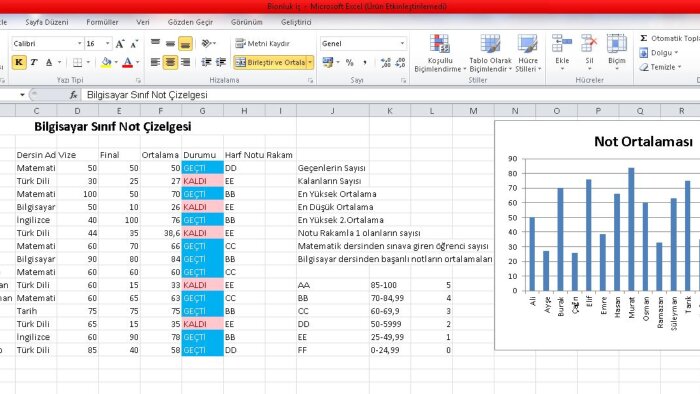Open Koşullu Biçimlendirme menu
Viewport: 700px width, 394px height.
coord(440,53)
